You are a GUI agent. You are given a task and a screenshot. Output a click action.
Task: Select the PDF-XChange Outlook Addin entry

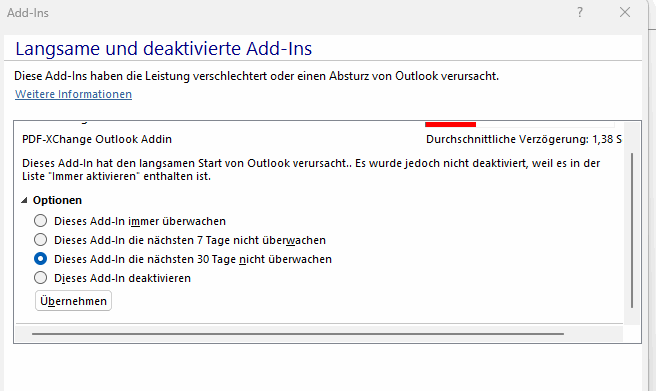tap(97, 139)
